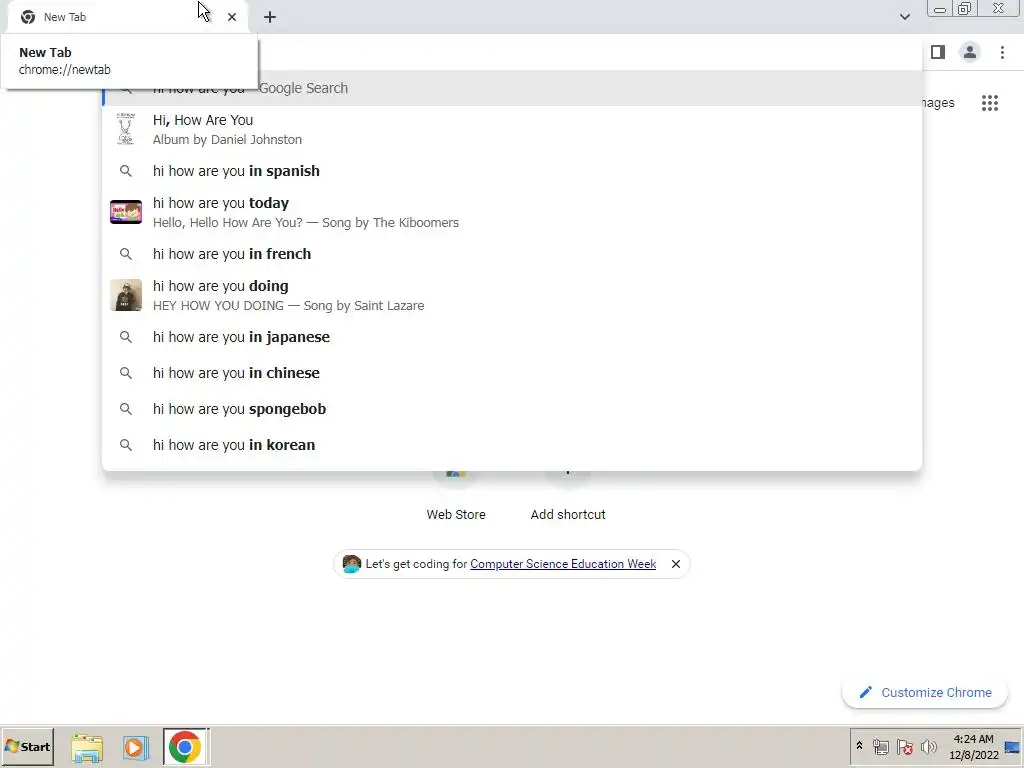
Task: Click Show desktop icon in tray
Action: click(x=1014, y=747)
